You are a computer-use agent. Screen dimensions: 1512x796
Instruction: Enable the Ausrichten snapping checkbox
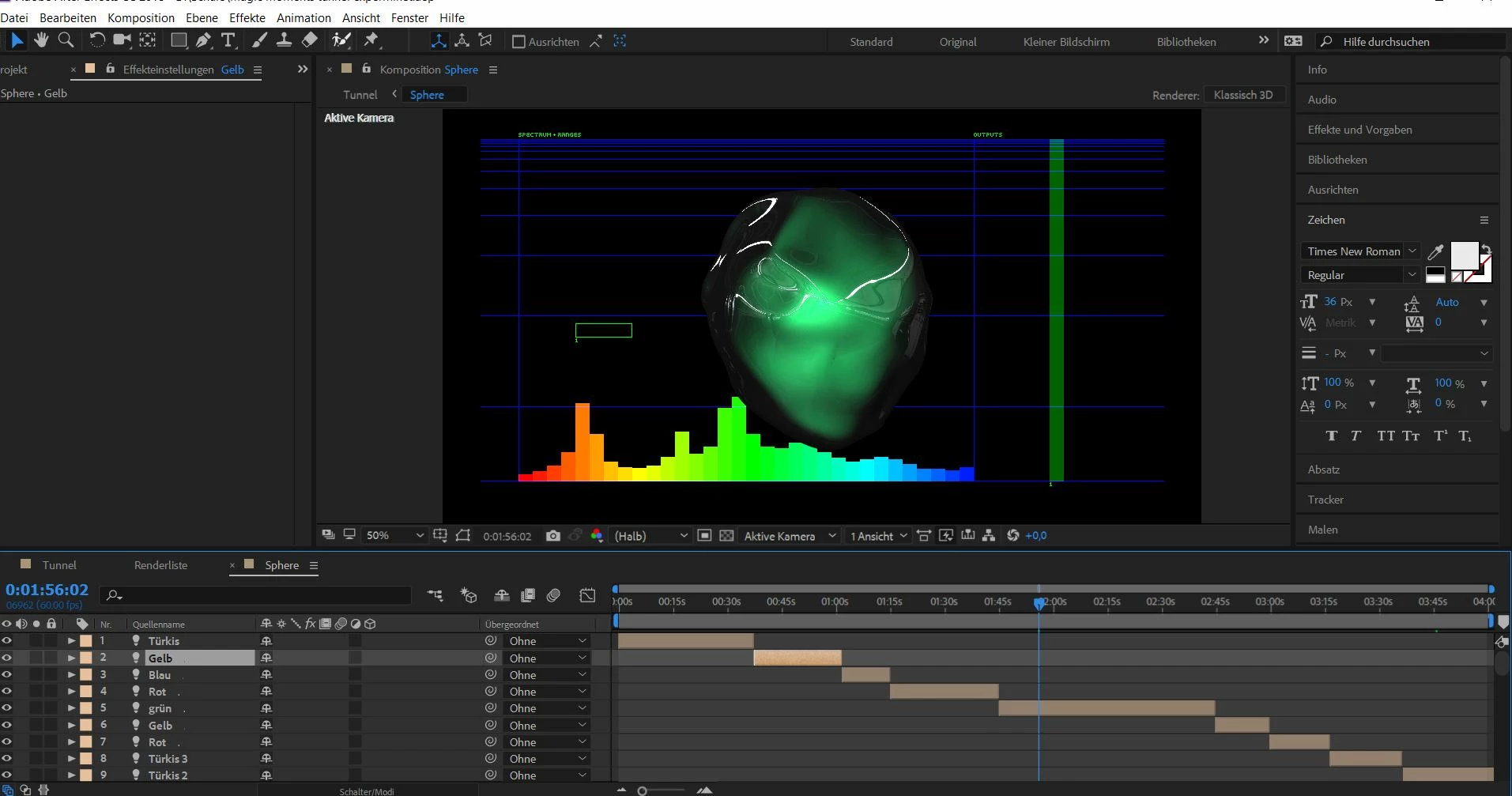coord(518,42)
